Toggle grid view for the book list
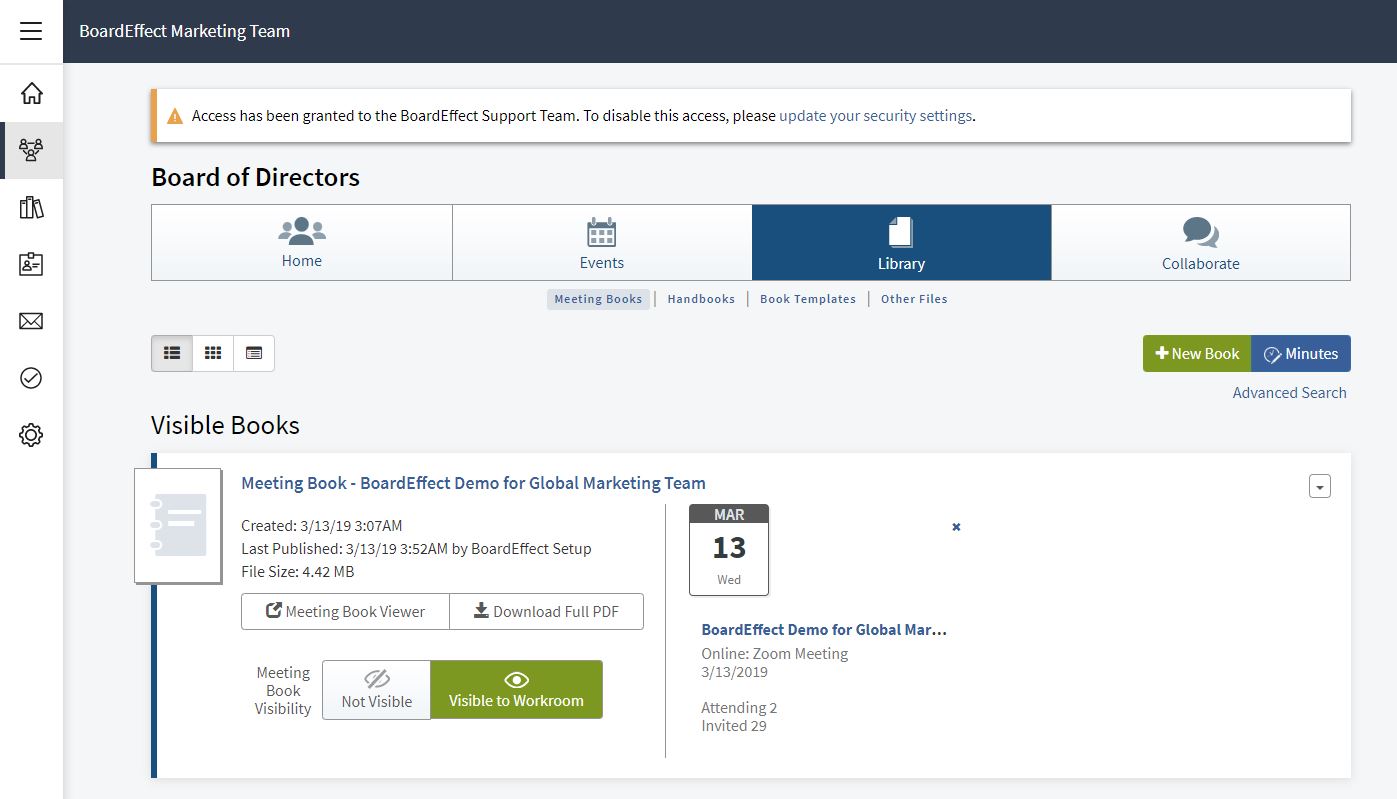 point(212,353)
